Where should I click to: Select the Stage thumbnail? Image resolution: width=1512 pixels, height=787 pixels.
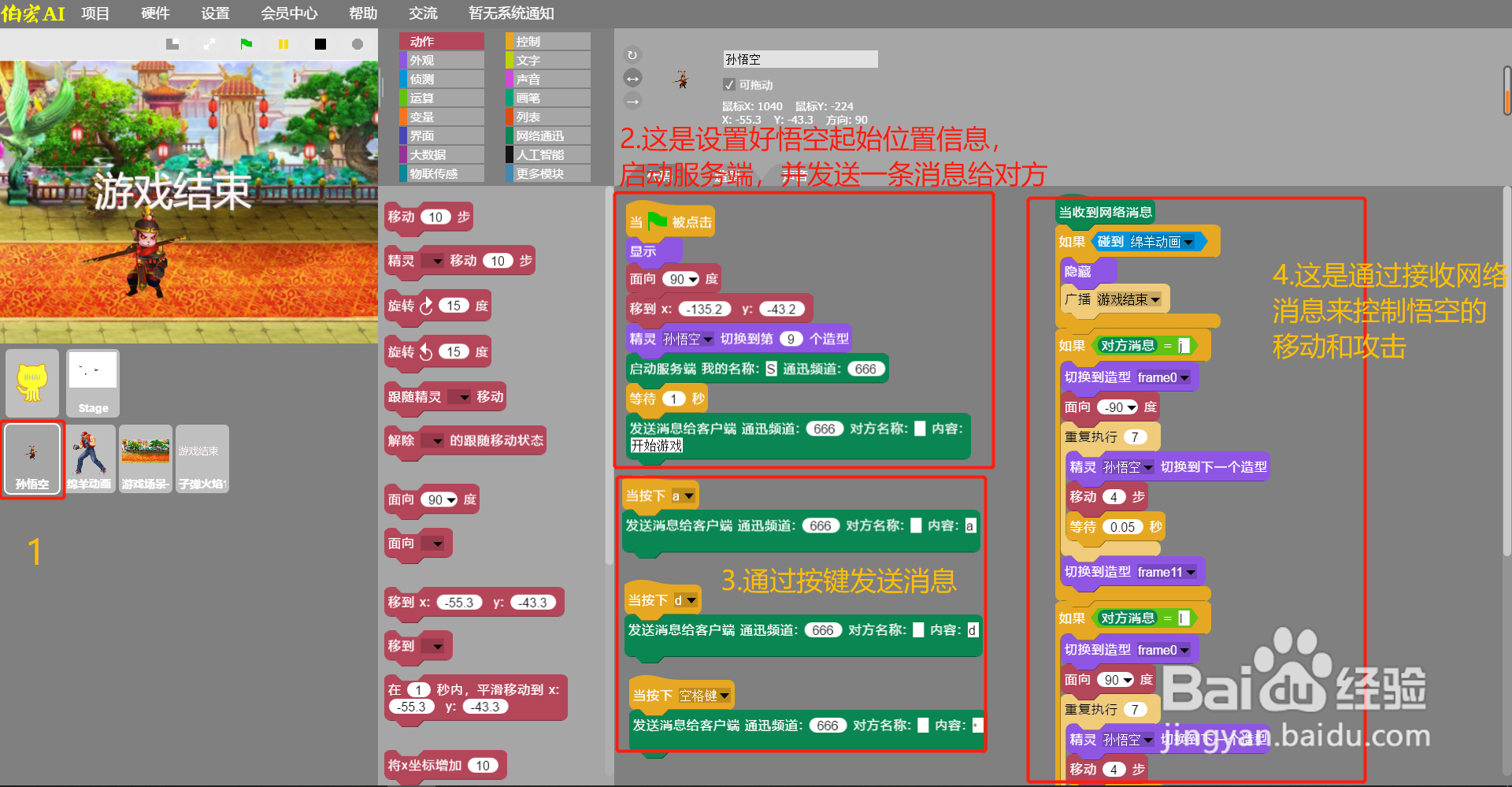coord(93,383)
